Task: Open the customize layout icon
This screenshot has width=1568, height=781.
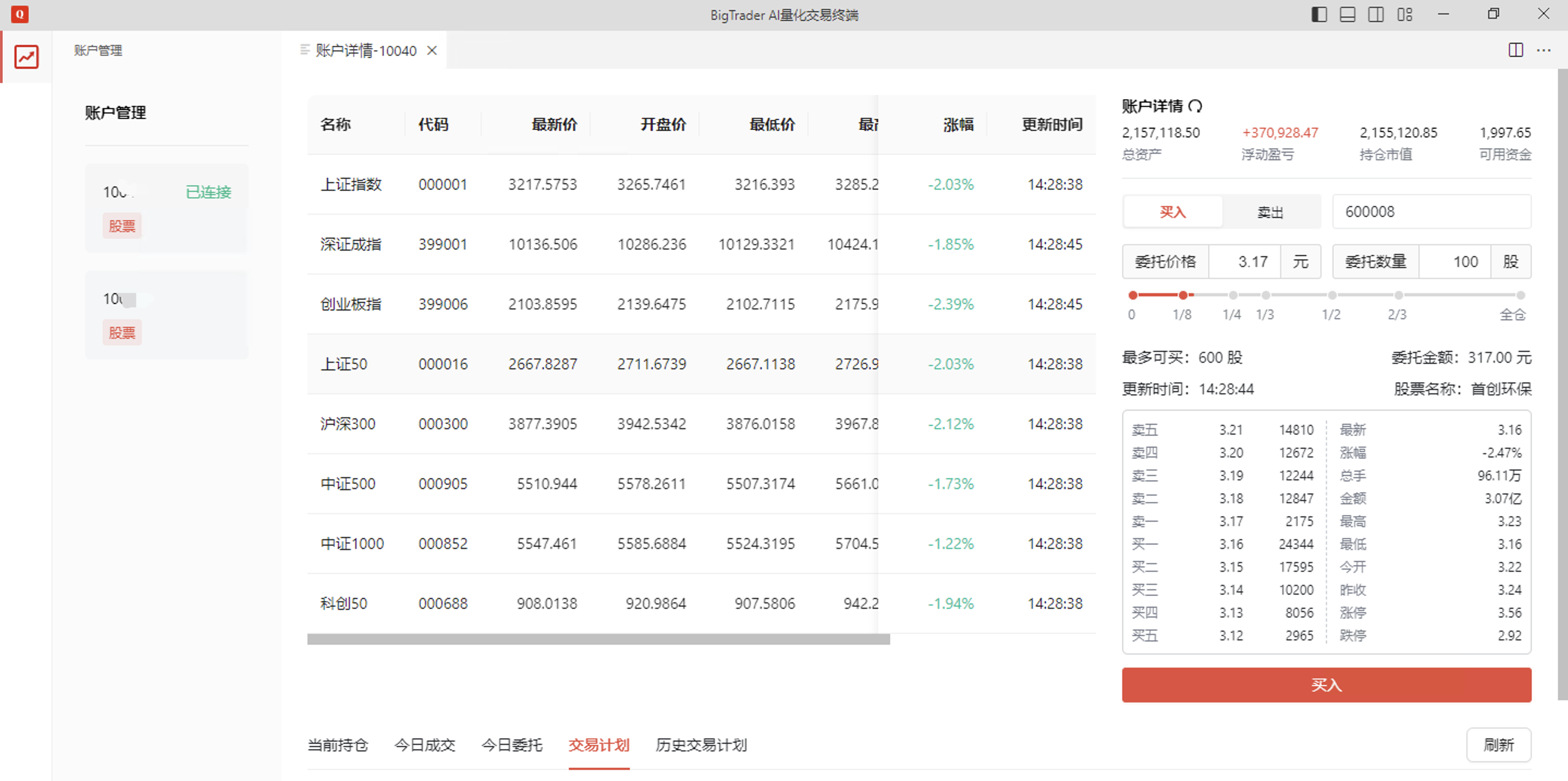Action: [1405, 14]
